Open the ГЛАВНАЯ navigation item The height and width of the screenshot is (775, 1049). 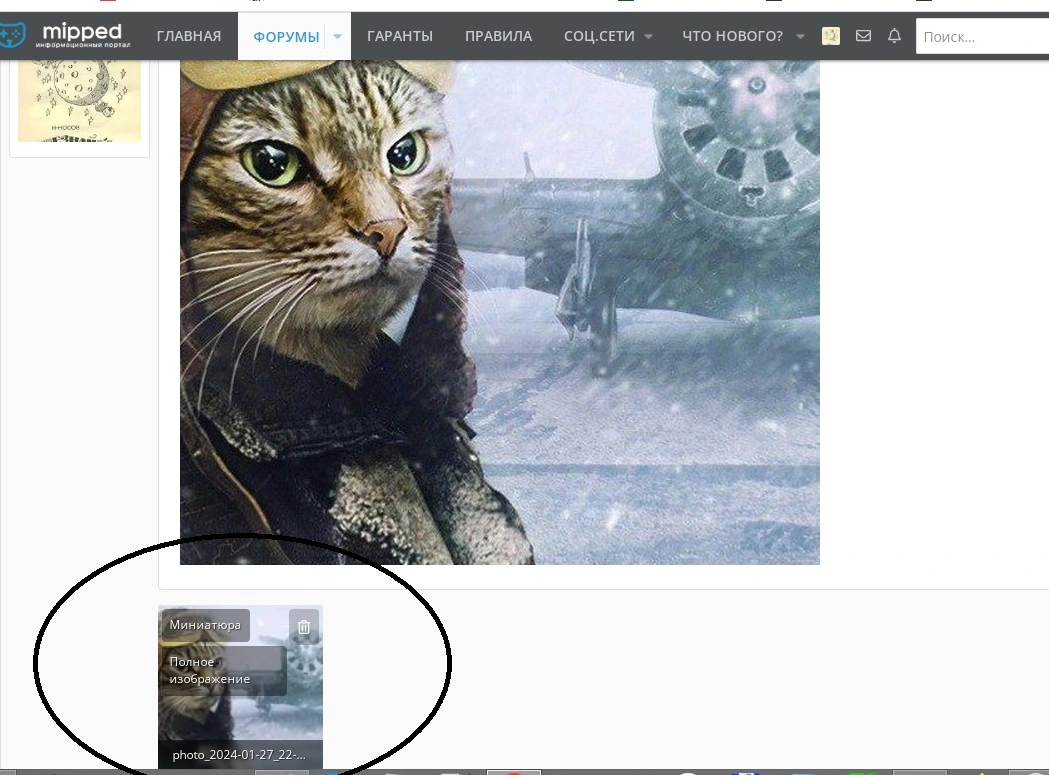(189, 36)
